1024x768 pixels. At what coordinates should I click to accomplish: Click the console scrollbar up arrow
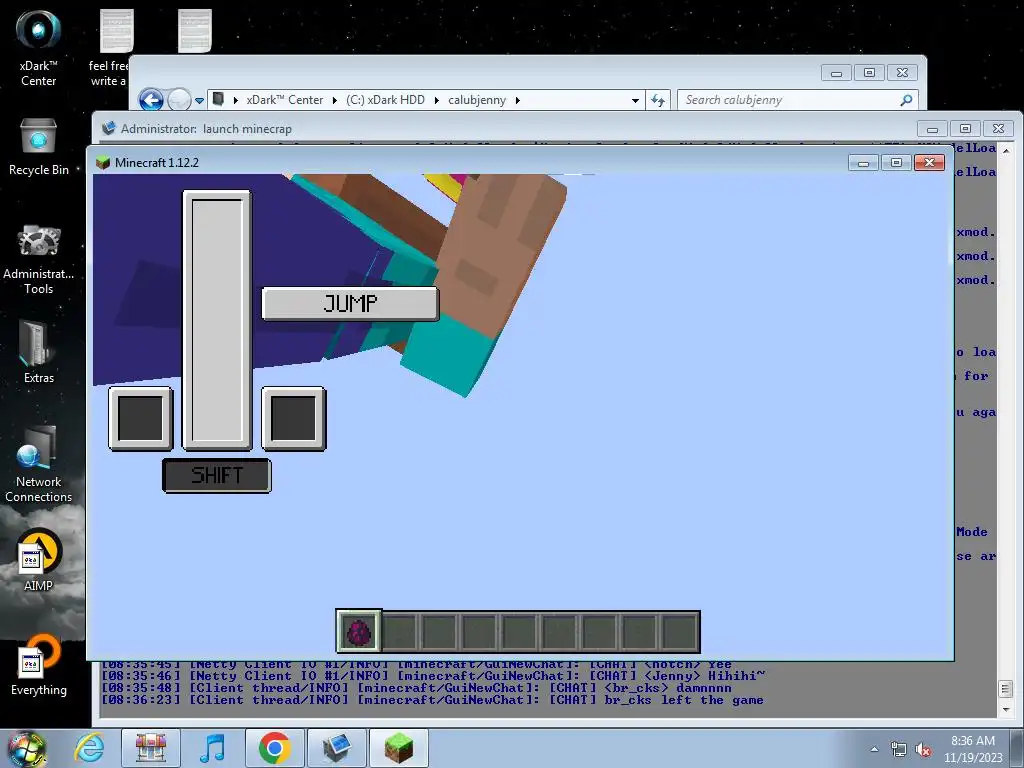1006,150
